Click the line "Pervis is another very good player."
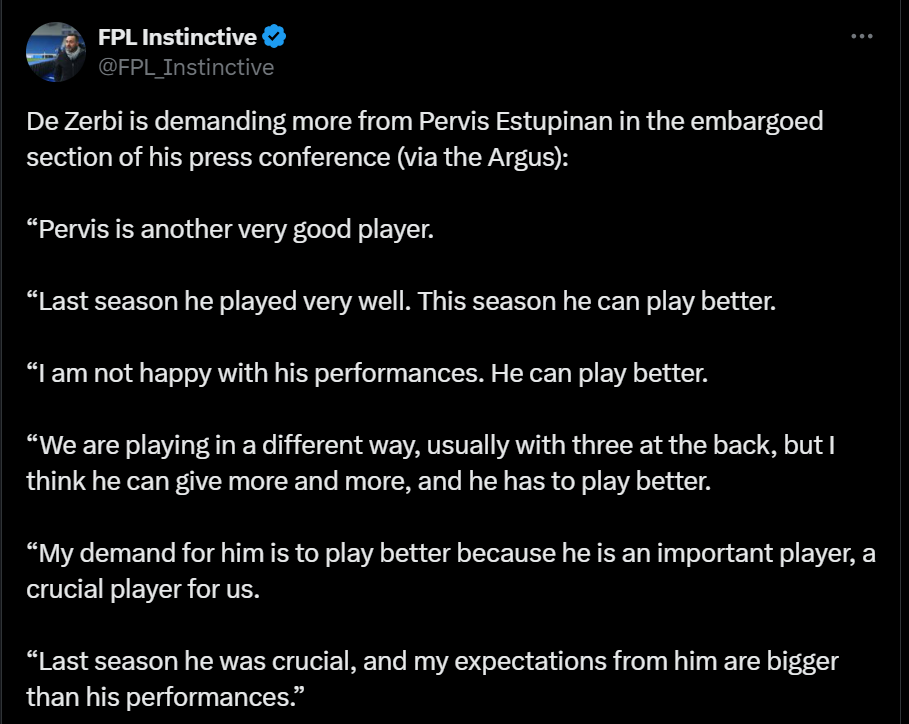Viewport: 909px width, 724px height. tap(231, 229)
